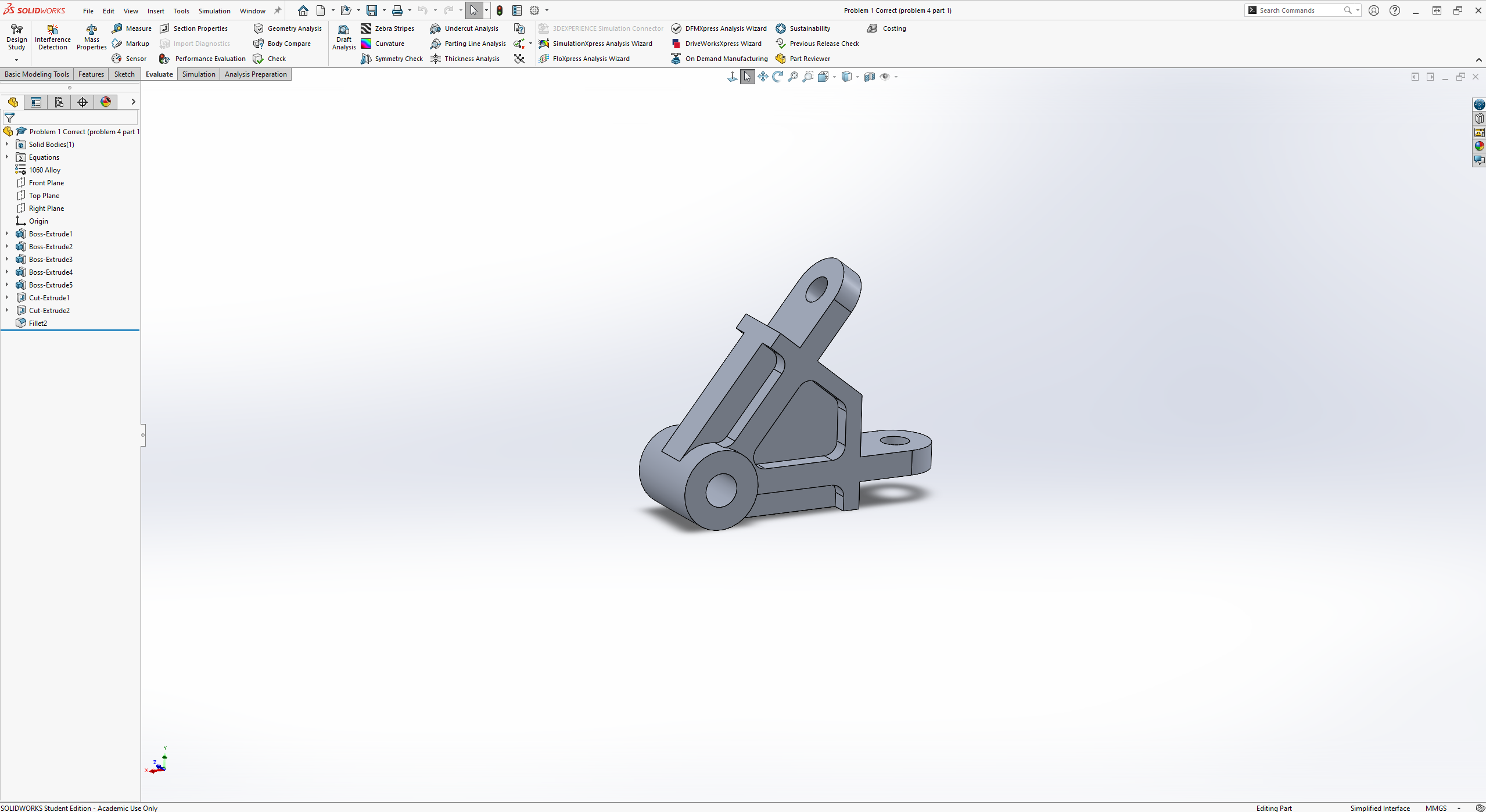Viewport: 1486px width, 812px height.
Task: Select the Measure tool
Action: (132, 28)
